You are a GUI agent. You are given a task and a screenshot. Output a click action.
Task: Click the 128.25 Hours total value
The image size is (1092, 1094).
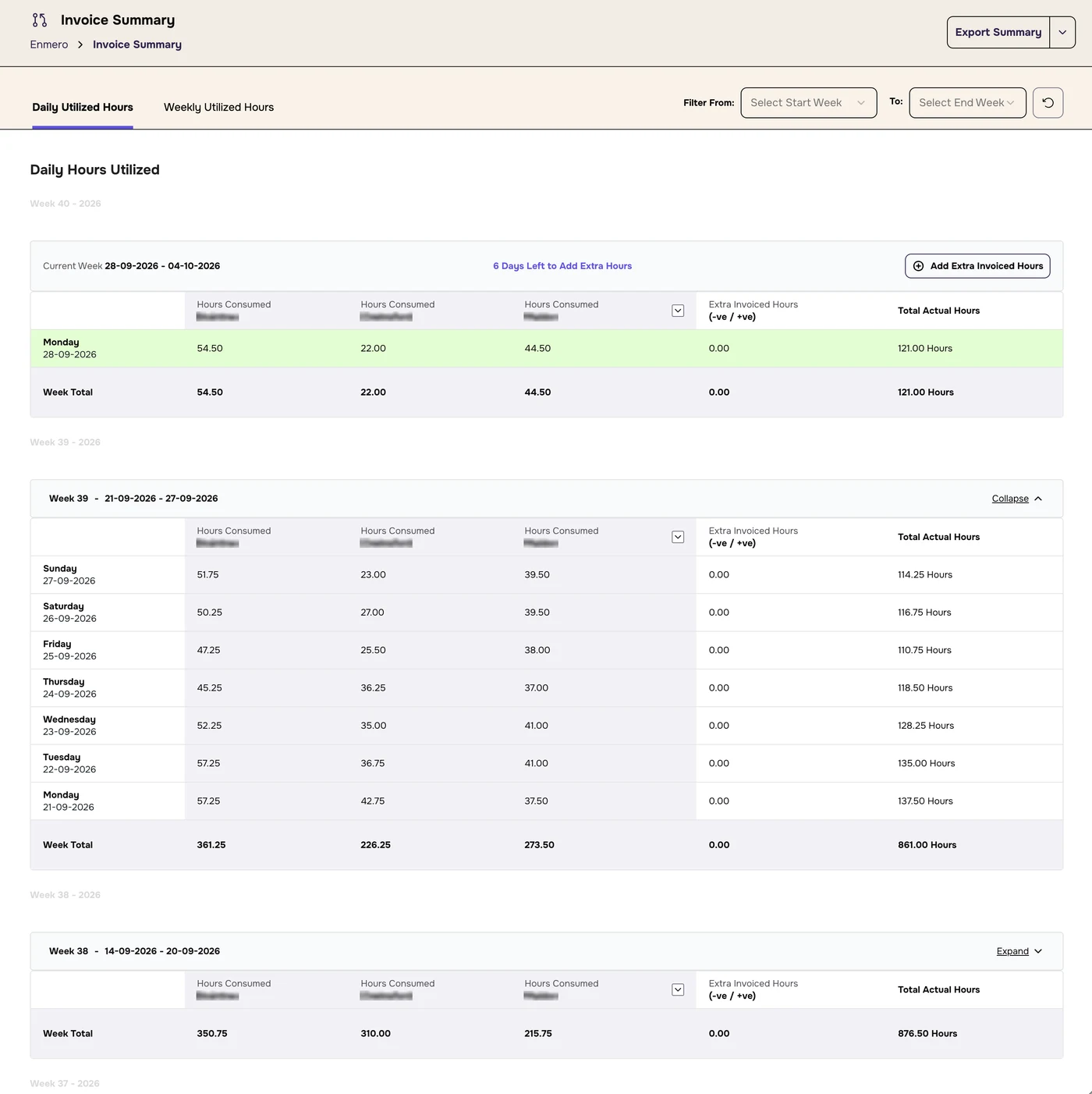click(x=926, y=726)
